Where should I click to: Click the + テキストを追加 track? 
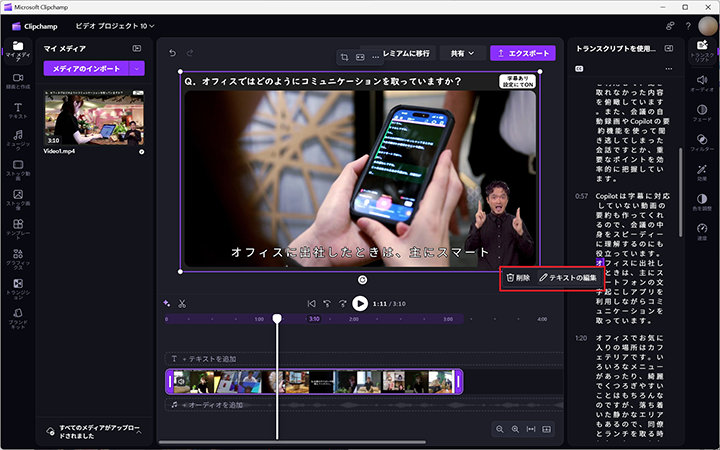click(364, 359)
